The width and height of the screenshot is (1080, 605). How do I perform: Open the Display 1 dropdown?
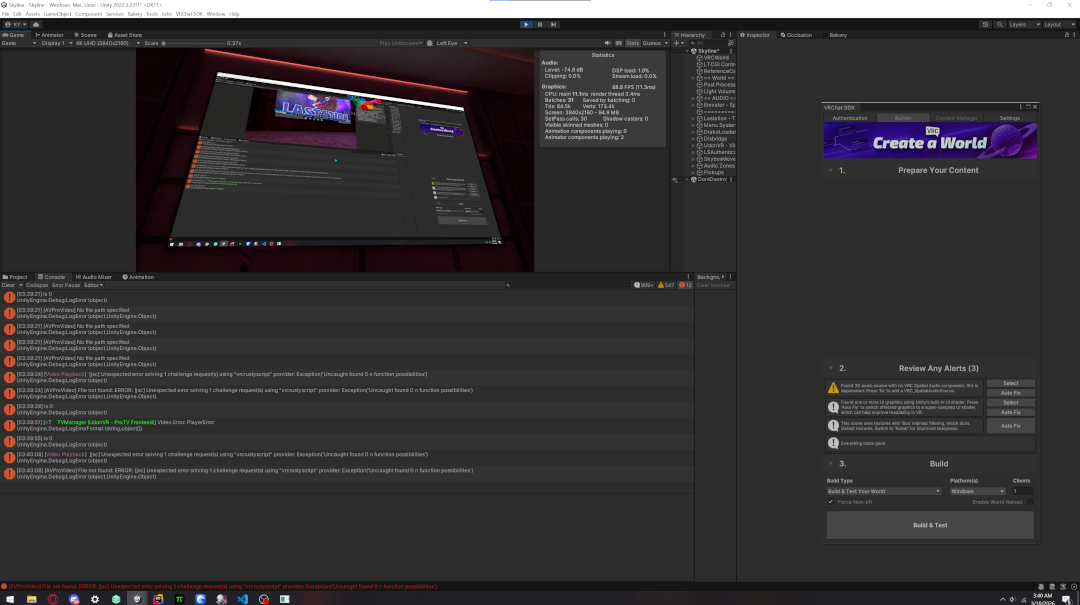pyautogui.click(x=56, y=43)
